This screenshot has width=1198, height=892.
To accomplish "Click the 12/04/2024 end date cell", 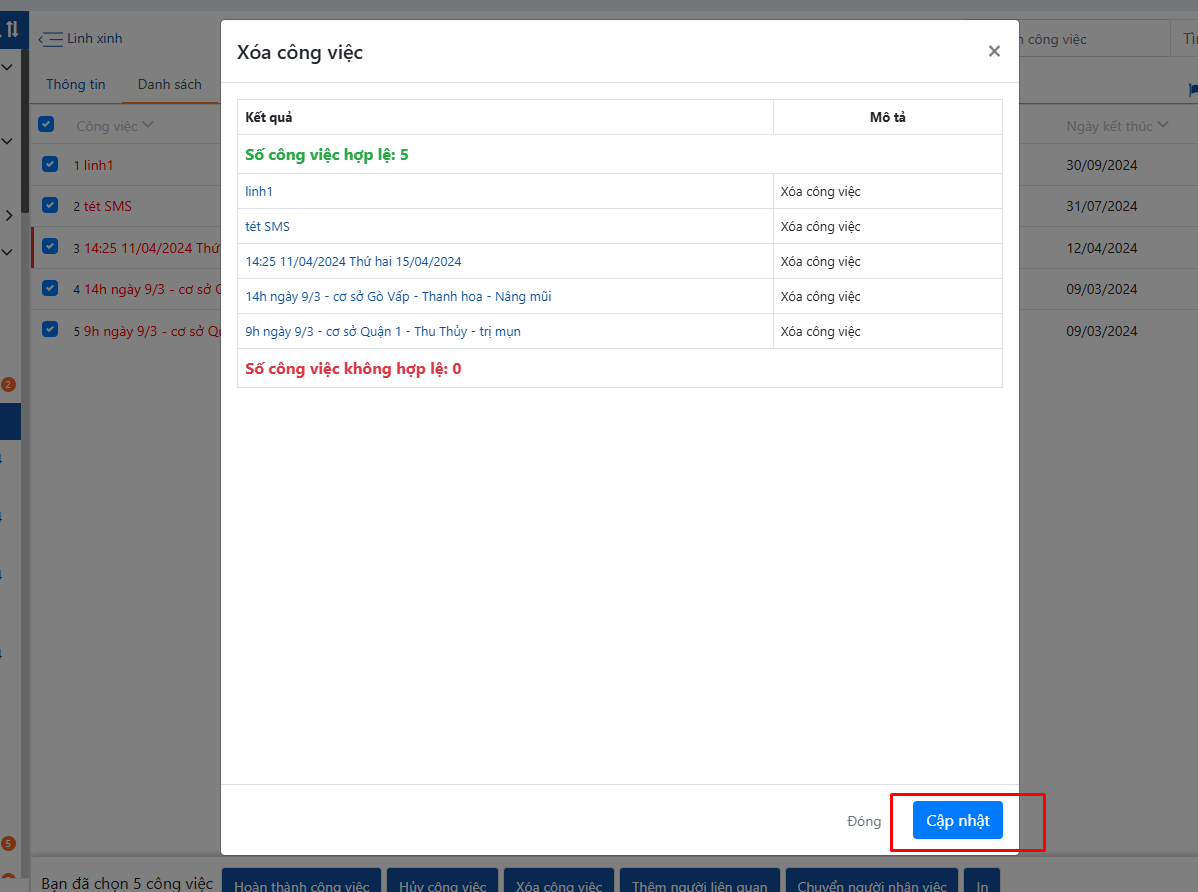I will pos(1101,248).
